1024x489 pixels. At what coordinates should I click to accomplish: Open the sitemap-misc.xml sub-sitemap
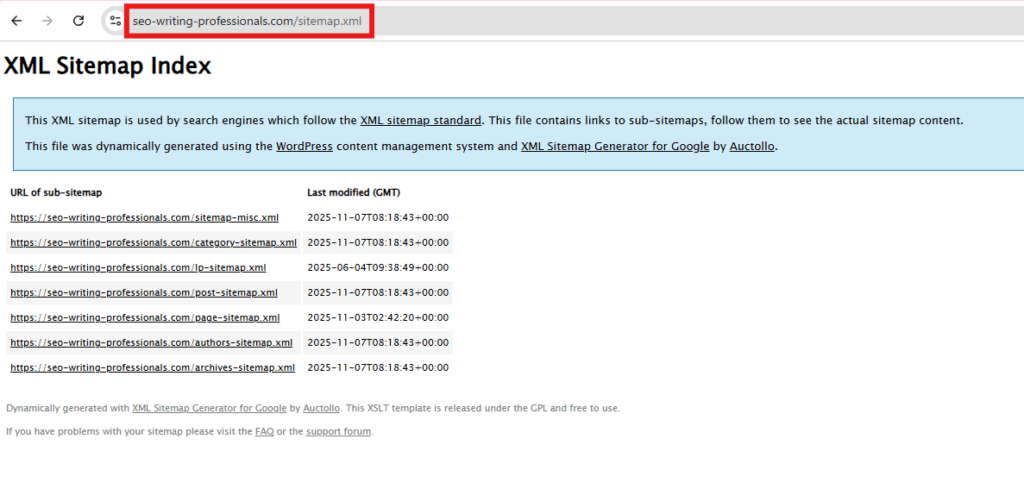coord(144,217)
